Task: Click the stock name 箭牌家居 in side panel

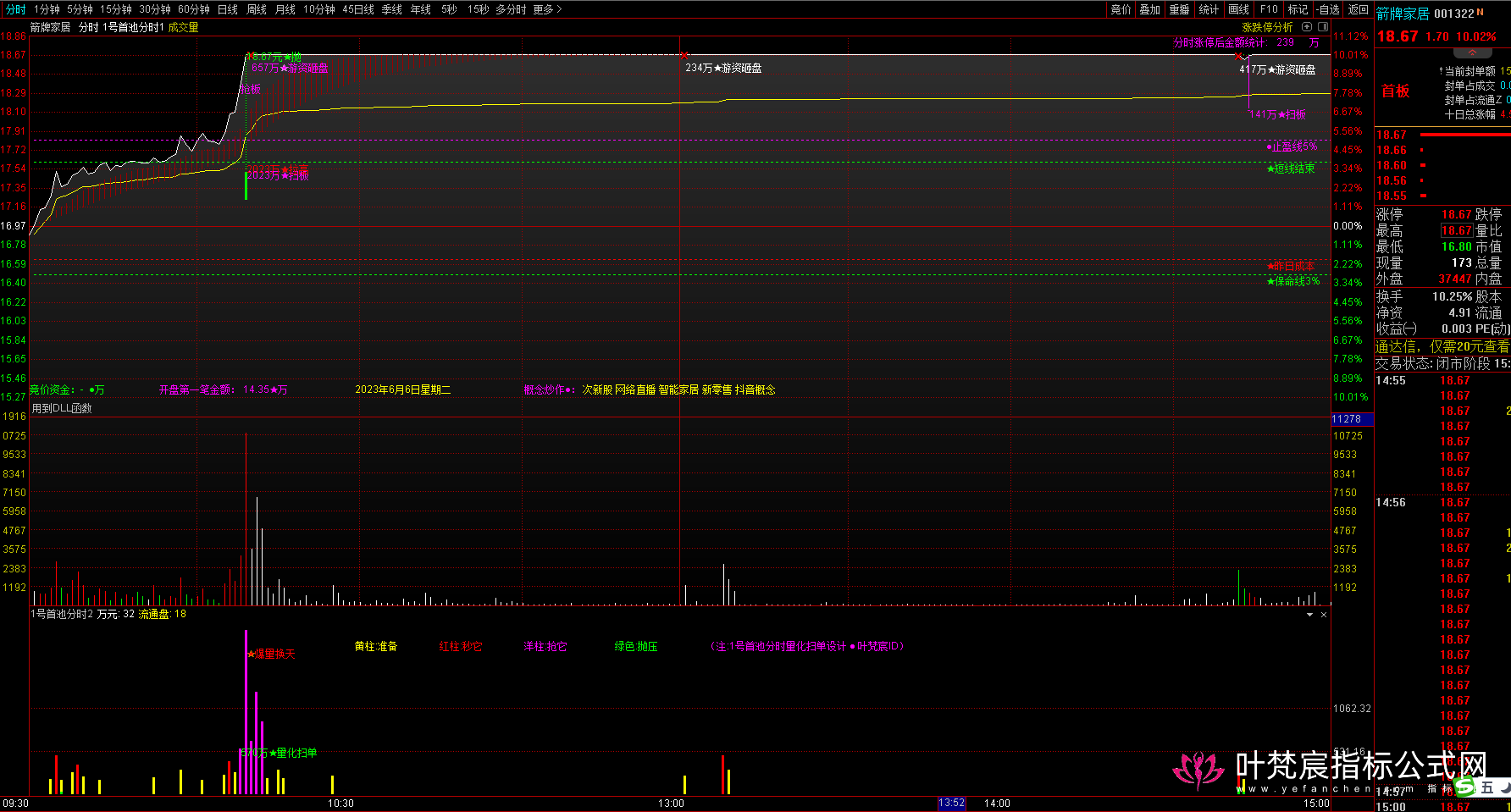Action: pyautogui.click(x=1403, y=14)
